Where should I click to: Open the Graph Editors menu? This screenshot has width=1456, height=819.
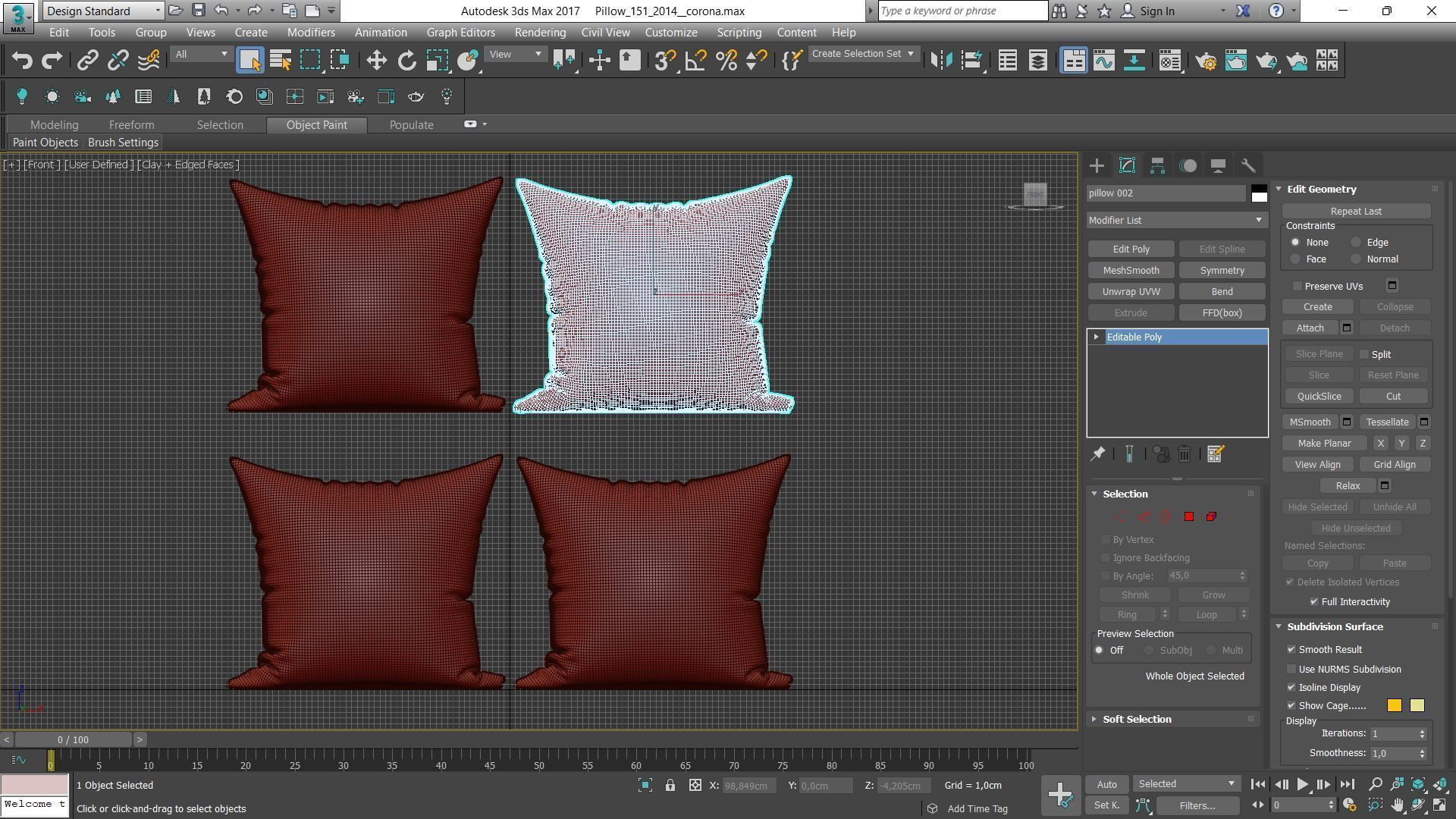[460, 33]
